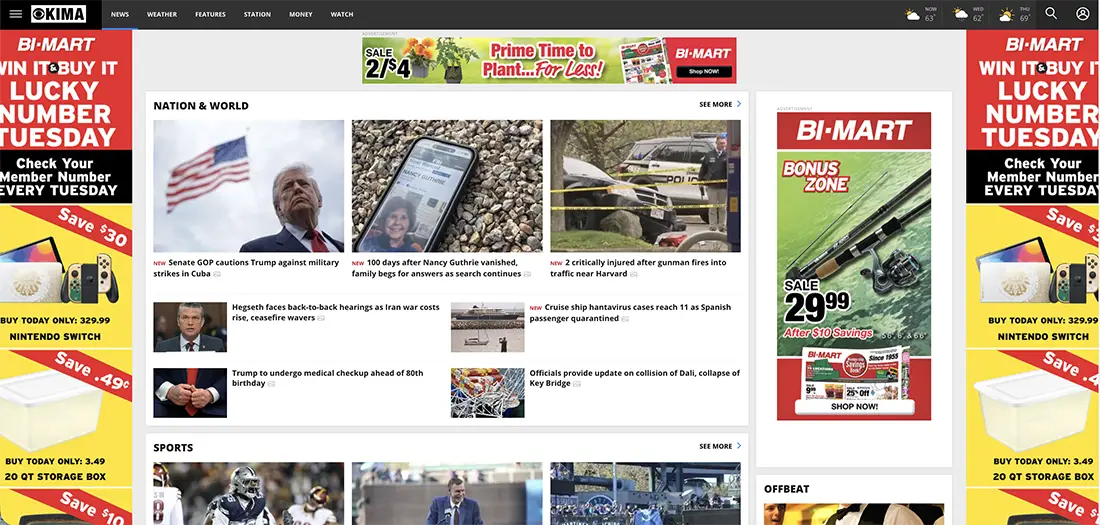Read 2 critically injured near Harvard story
The image size is (1100, 525).
(x=638, y=268)
